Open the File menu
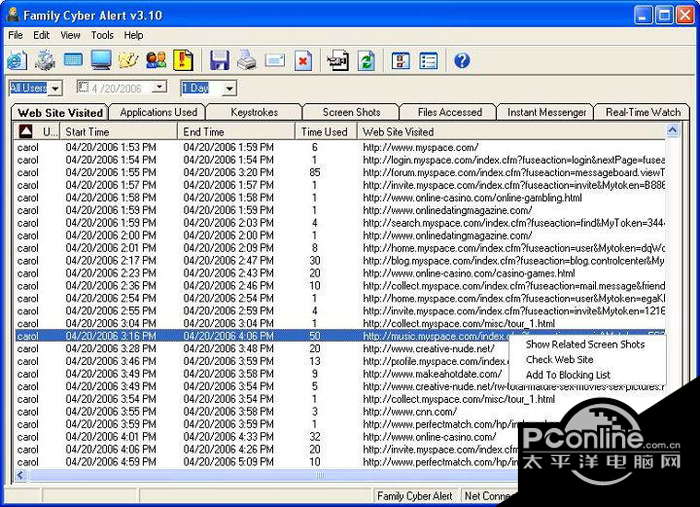This screenshot has width=700, height=507. click(x=16, y=35)
